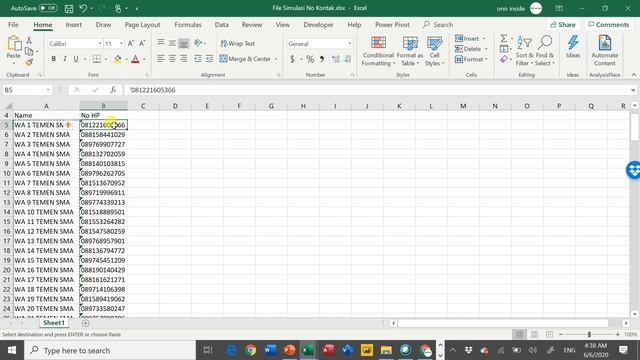Apply the red Font Color
Screen dimensions: 640x360
click(x=136, y=59)
